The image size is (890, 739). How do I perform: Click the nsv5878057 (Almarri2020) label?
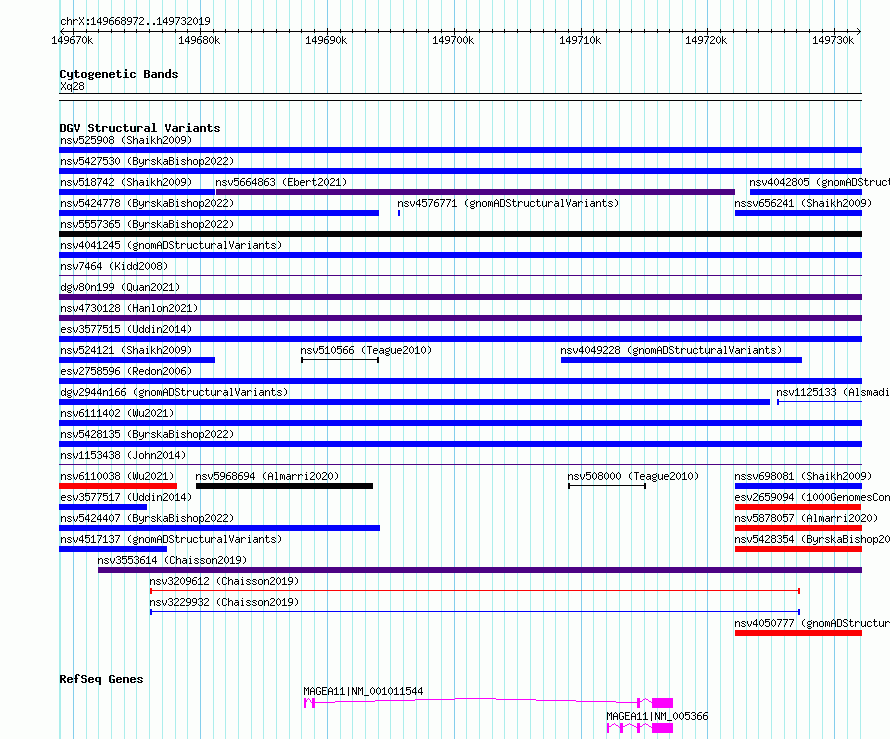pyautogui.click(x=806, y=518)
